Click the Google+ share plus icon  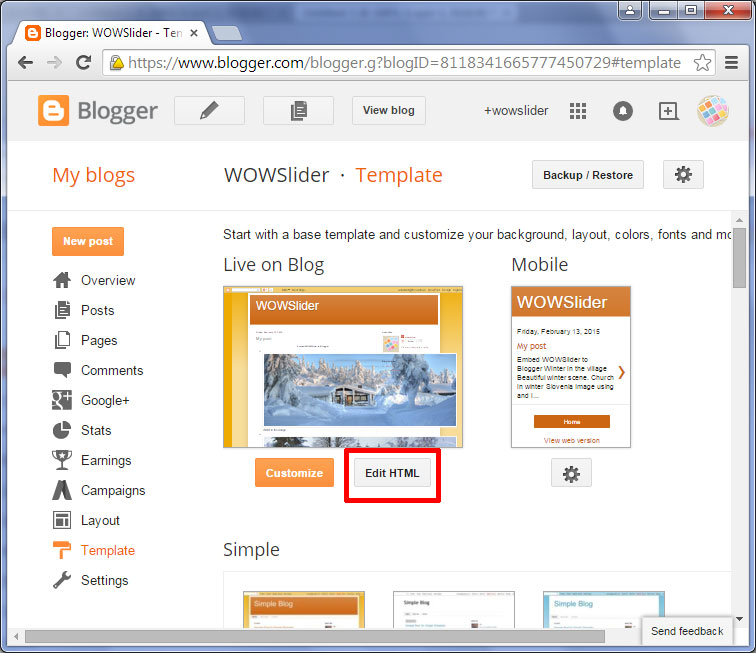tap(668, 111)
